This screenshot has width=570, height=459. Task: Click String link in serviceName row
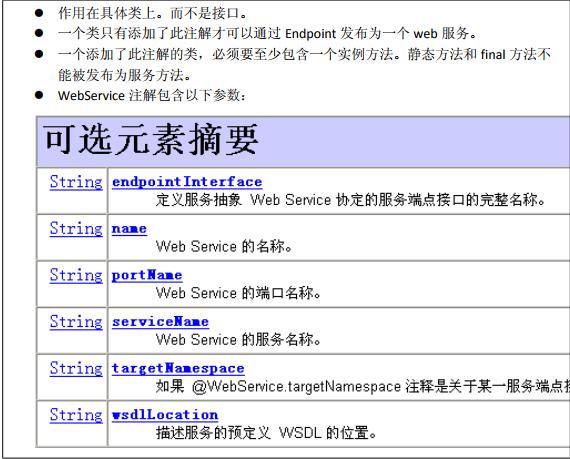click(x=76, y=322)
